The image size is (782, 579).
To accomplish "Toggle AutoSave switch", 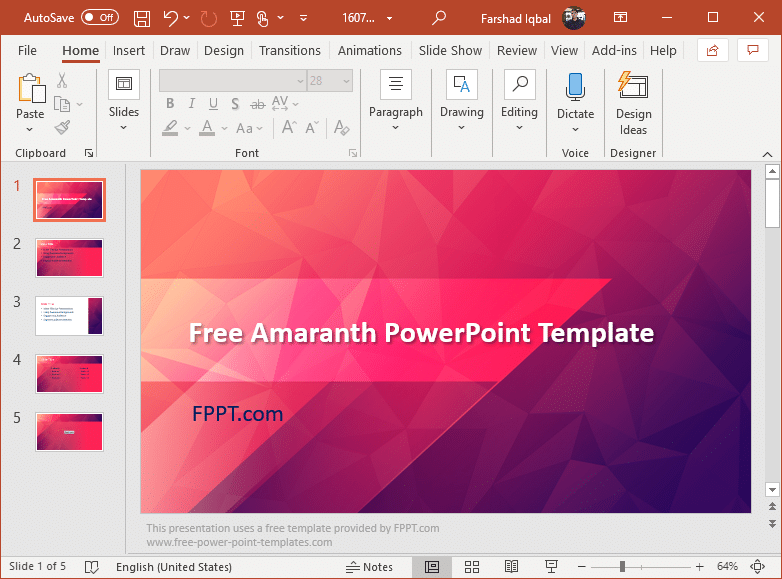I will tap(99, 18).
